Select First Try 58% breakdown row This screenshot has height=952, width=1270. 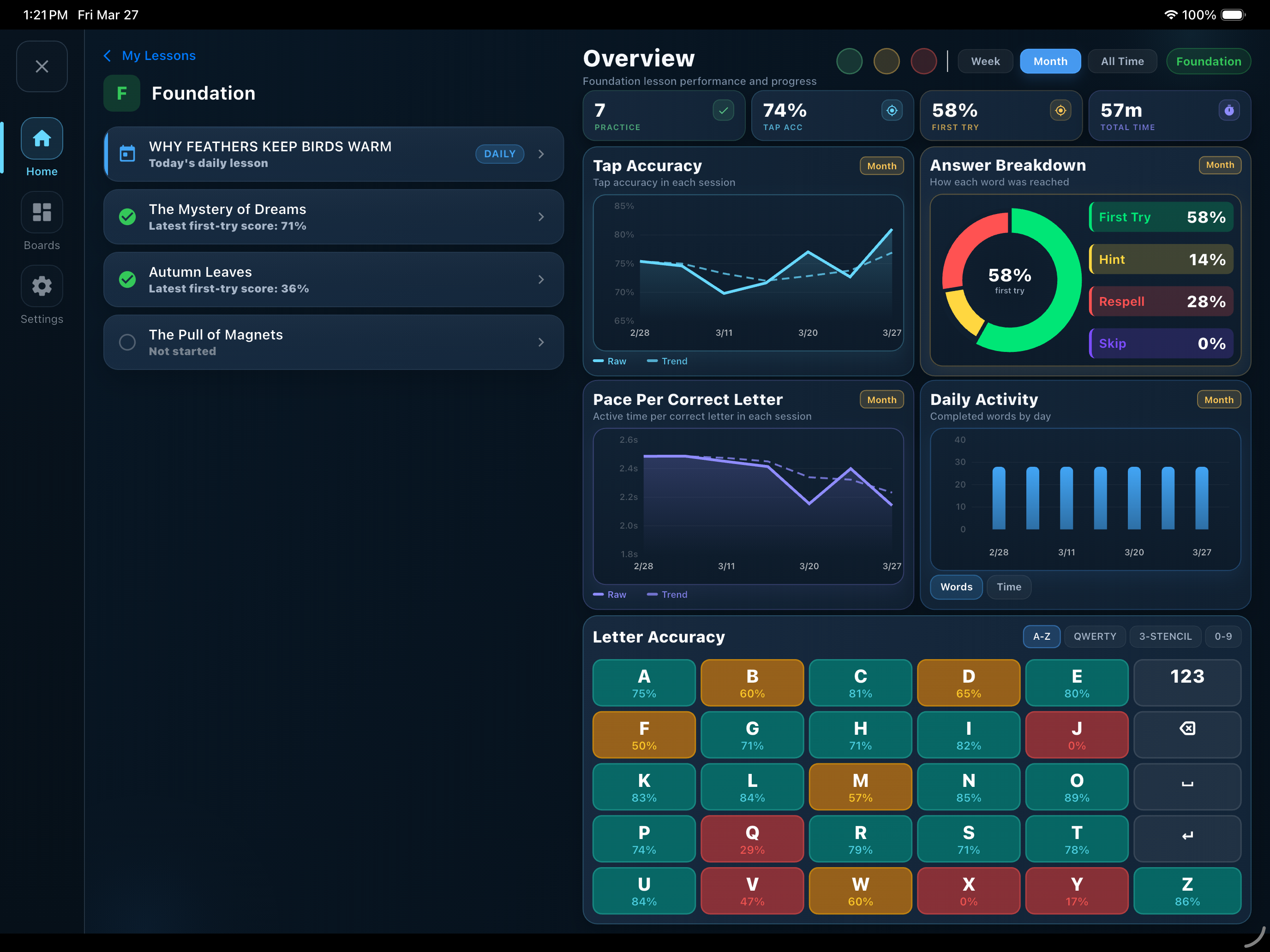1161,217
